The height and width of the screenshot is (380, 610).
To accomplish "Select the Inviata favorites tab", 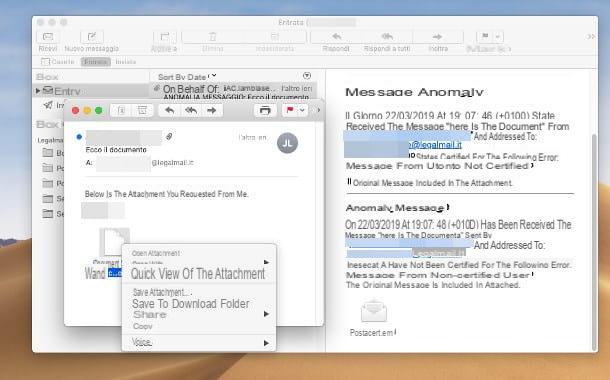I will (126, 62).
